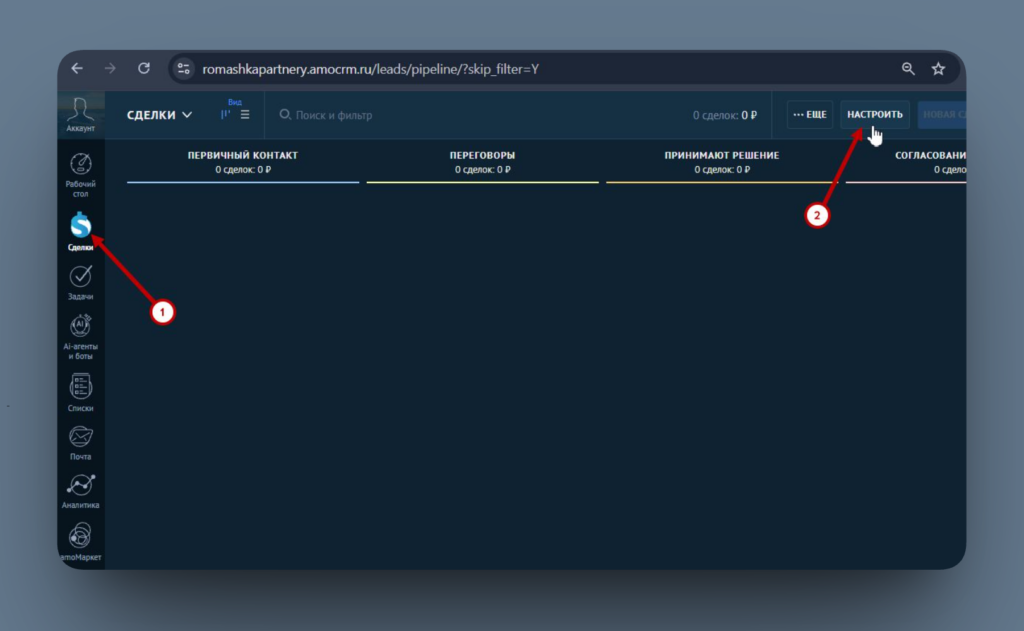Click the "0 сделок: 0 ₽" total counter
Viewport: 1024px width, 631px height.
tap(725, 115)
